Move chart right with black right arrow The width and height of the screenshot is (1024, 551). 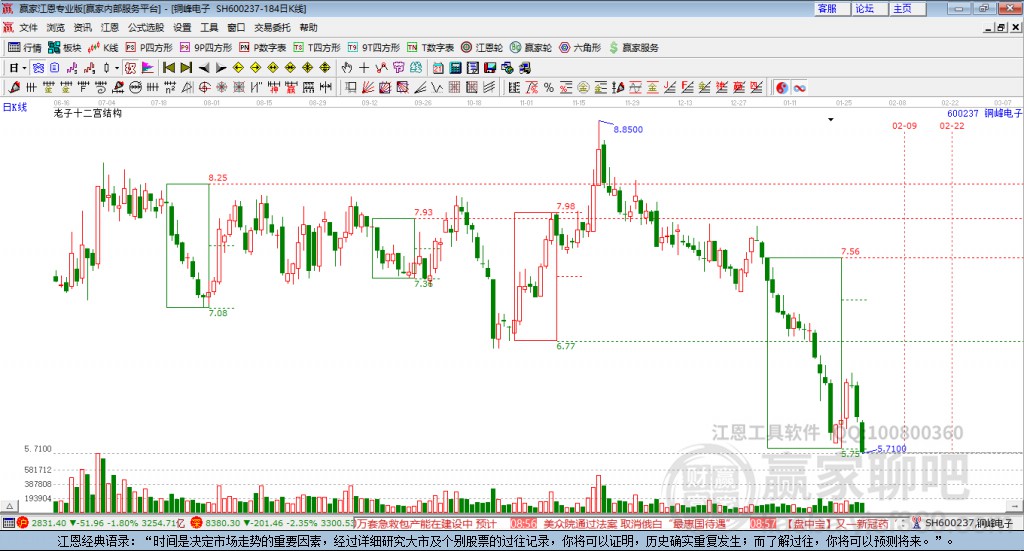[x=221, y=68]
